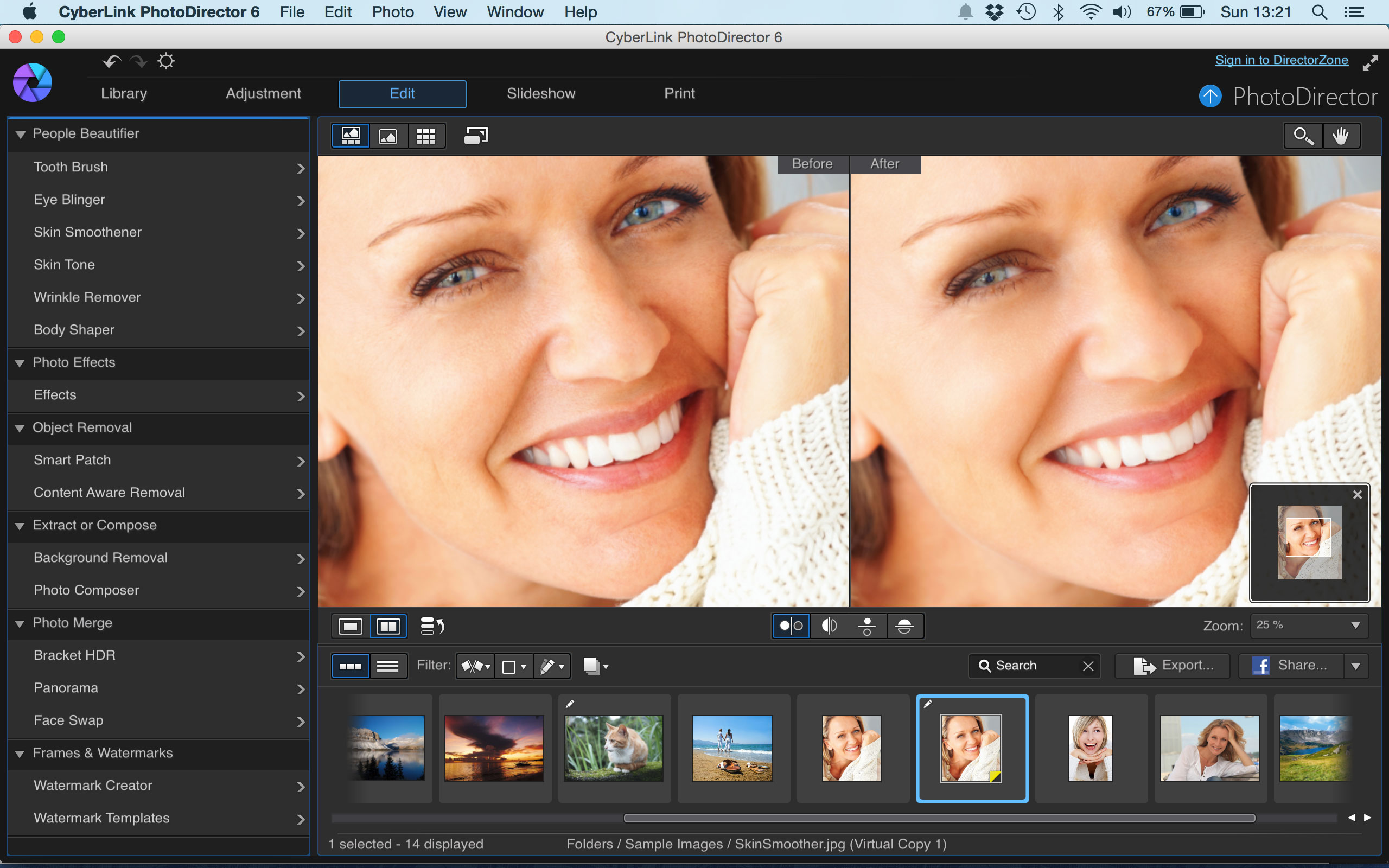The width and height of the screenshot is (1389, 868).
Task: Expand the Skin Smoothener tool options
Action: point(299,231)
